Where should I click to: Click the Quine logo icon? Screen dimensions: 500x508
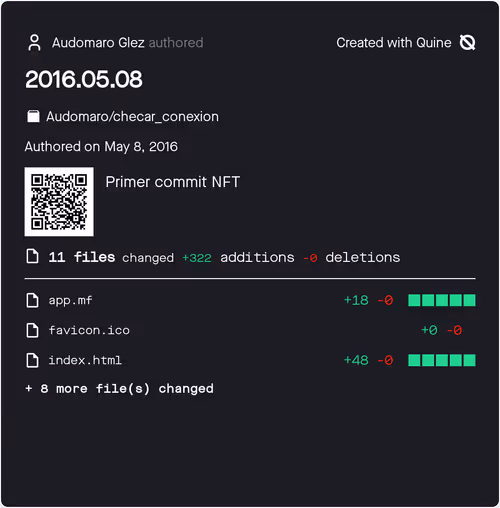(468, 43)
